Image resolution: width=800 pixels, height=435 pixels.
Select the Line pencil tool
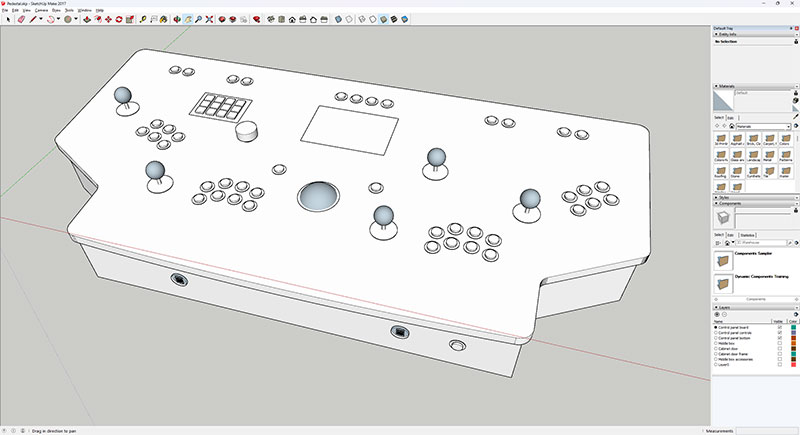(33, 19)
